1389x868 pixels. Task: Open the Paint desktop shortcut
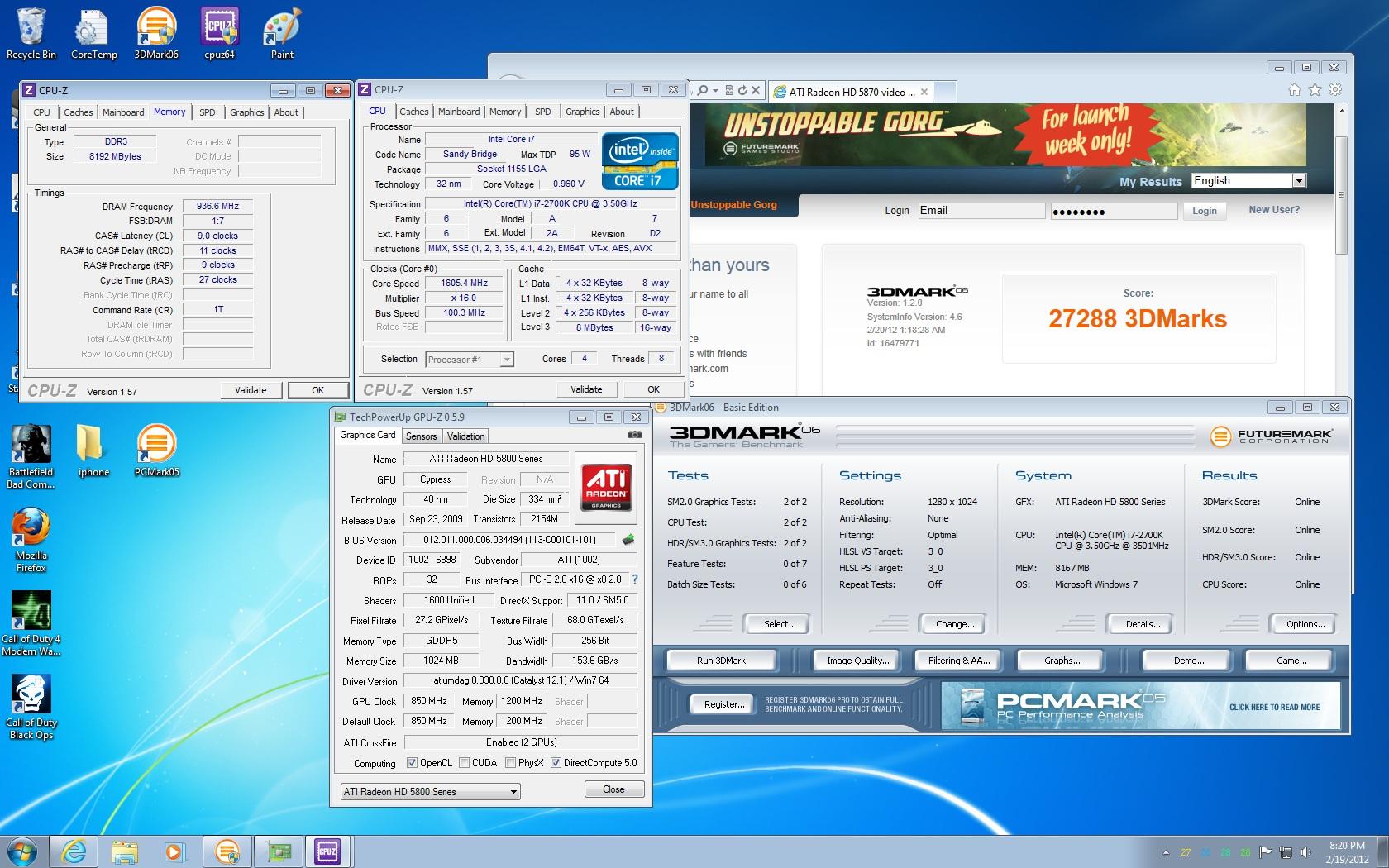(x=282, y=33)
